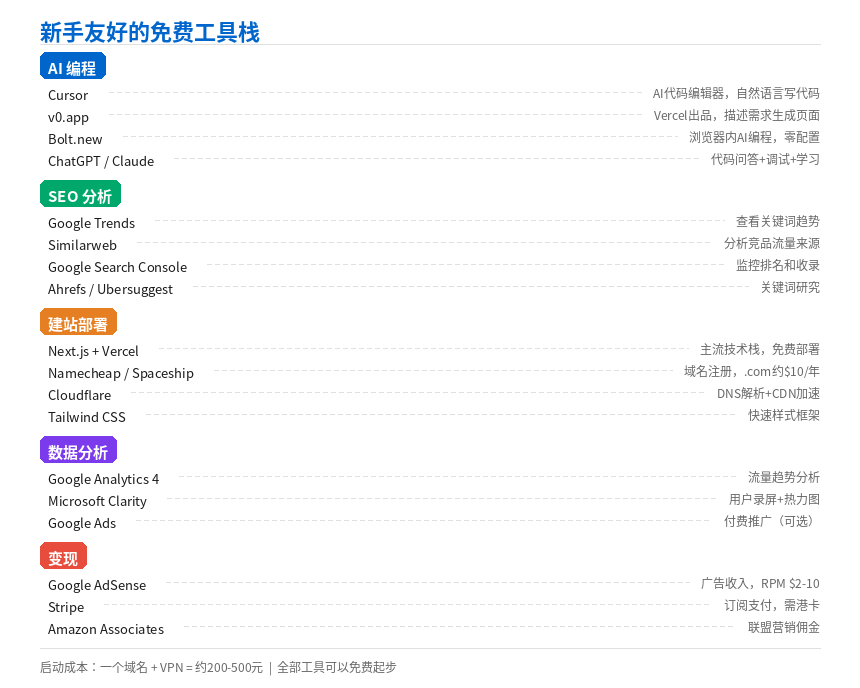This screenshot has width=860, height=688.
Task: Click the title 新手友好的免费工具栈
Action: 150,32
